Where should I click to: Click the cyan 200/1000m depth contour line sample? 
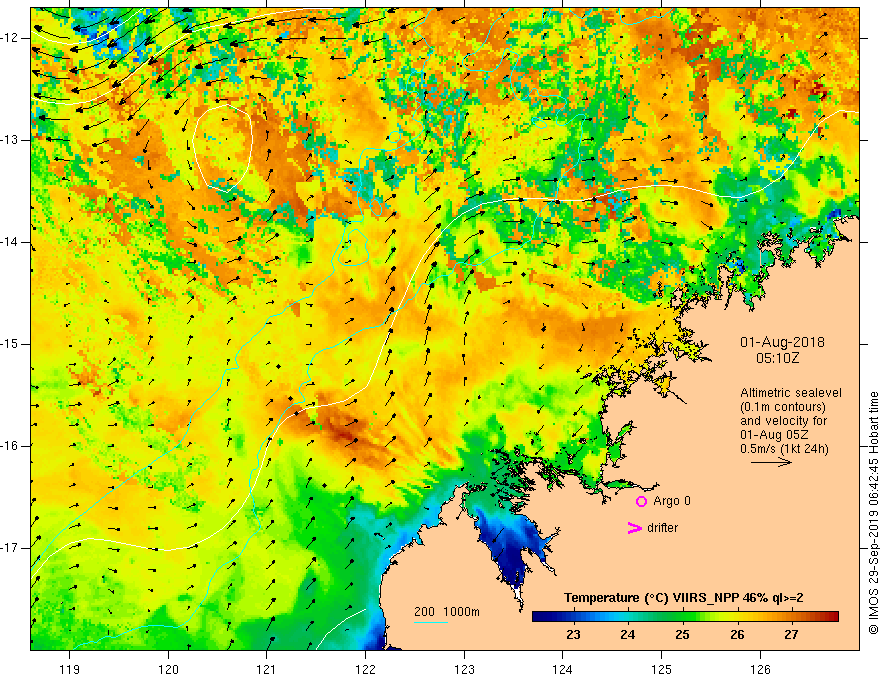click(430, 622)
